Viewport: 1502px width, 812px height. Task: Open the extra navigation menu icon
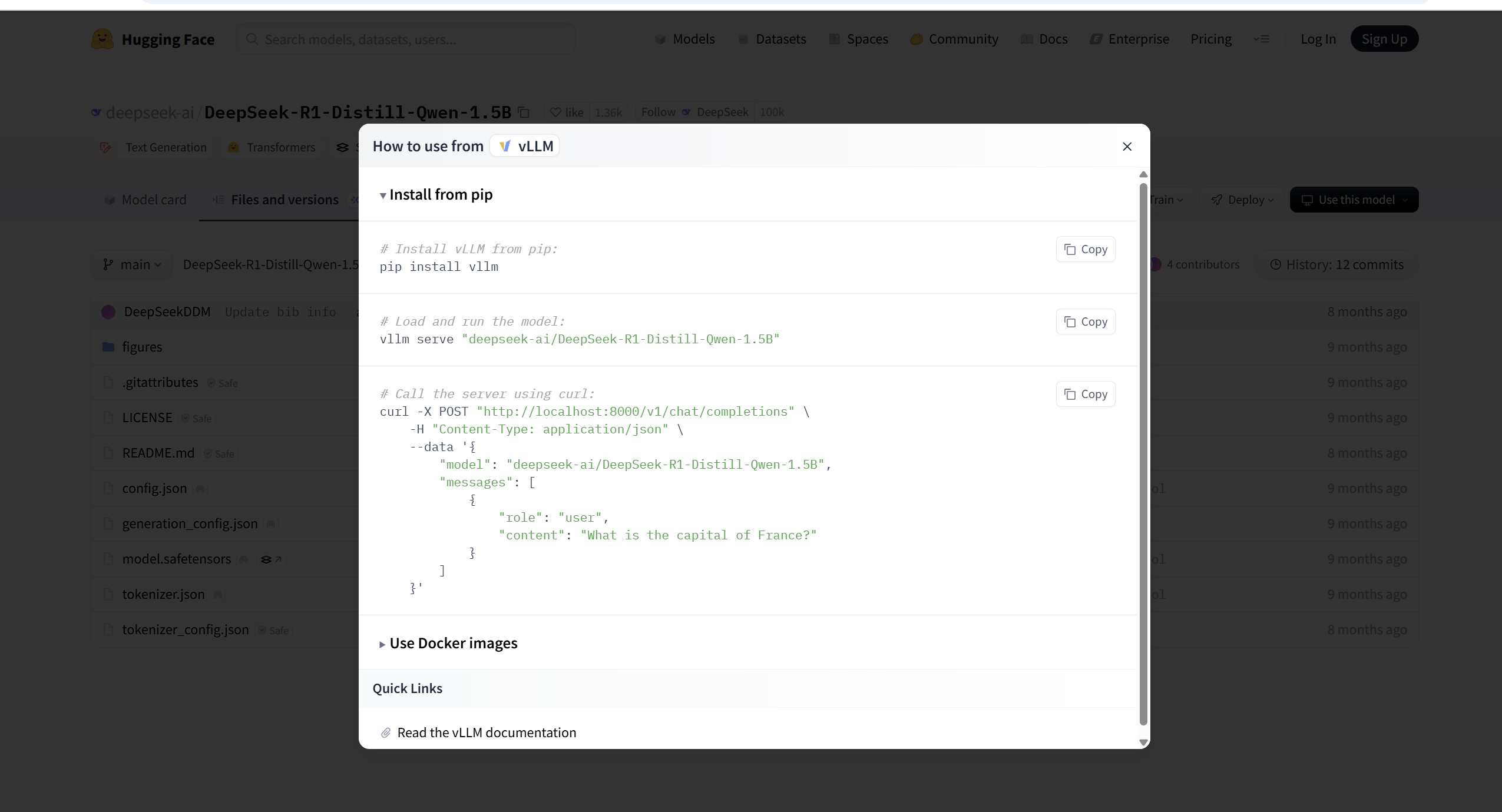(1261, 39)
